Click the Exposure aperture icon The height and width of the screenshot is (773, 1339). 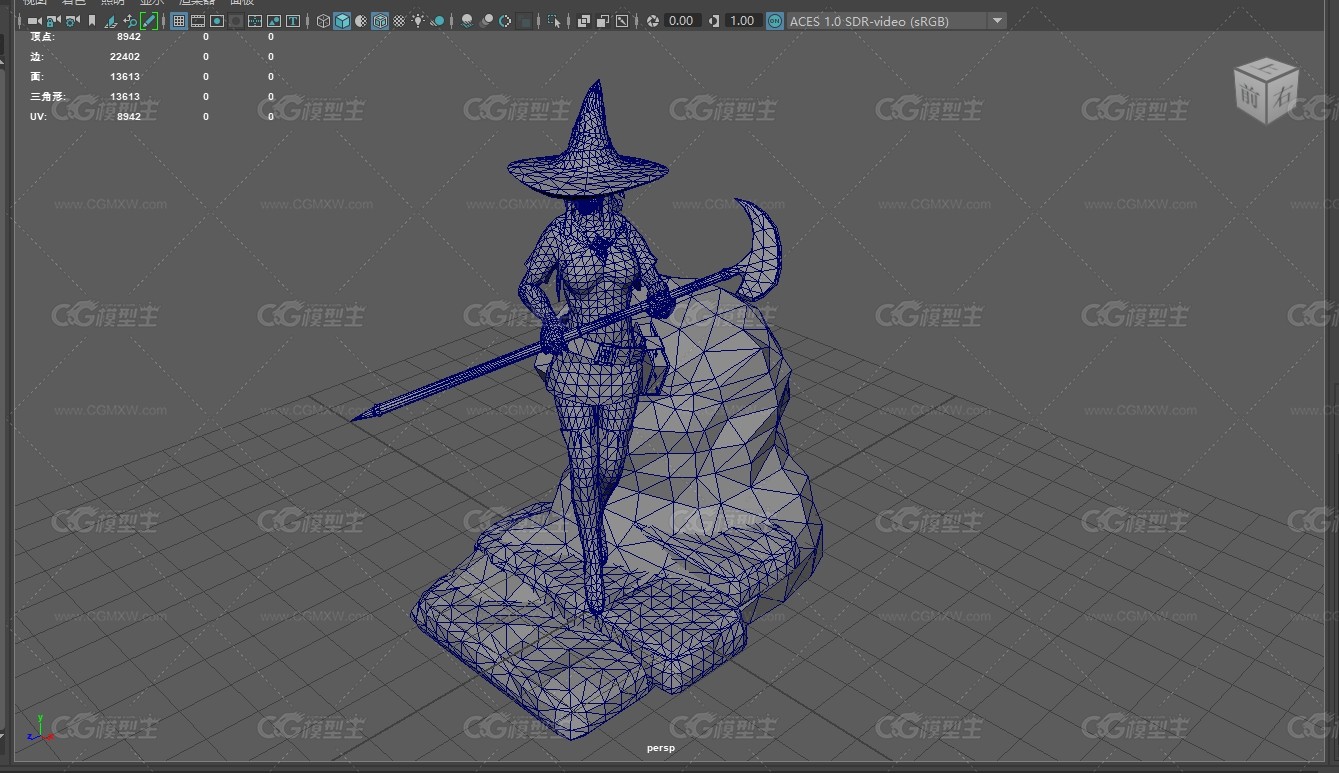652,20
